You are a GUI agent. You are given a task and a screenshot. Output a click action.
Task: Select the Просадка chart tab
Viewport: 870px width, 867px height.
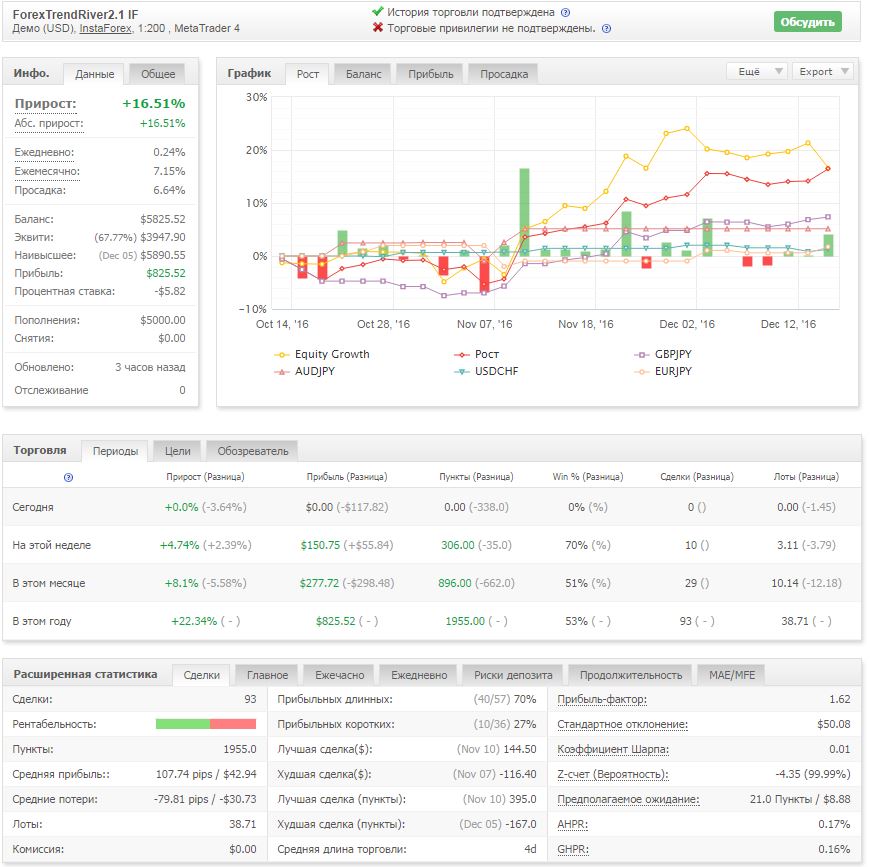pos(504,74)
